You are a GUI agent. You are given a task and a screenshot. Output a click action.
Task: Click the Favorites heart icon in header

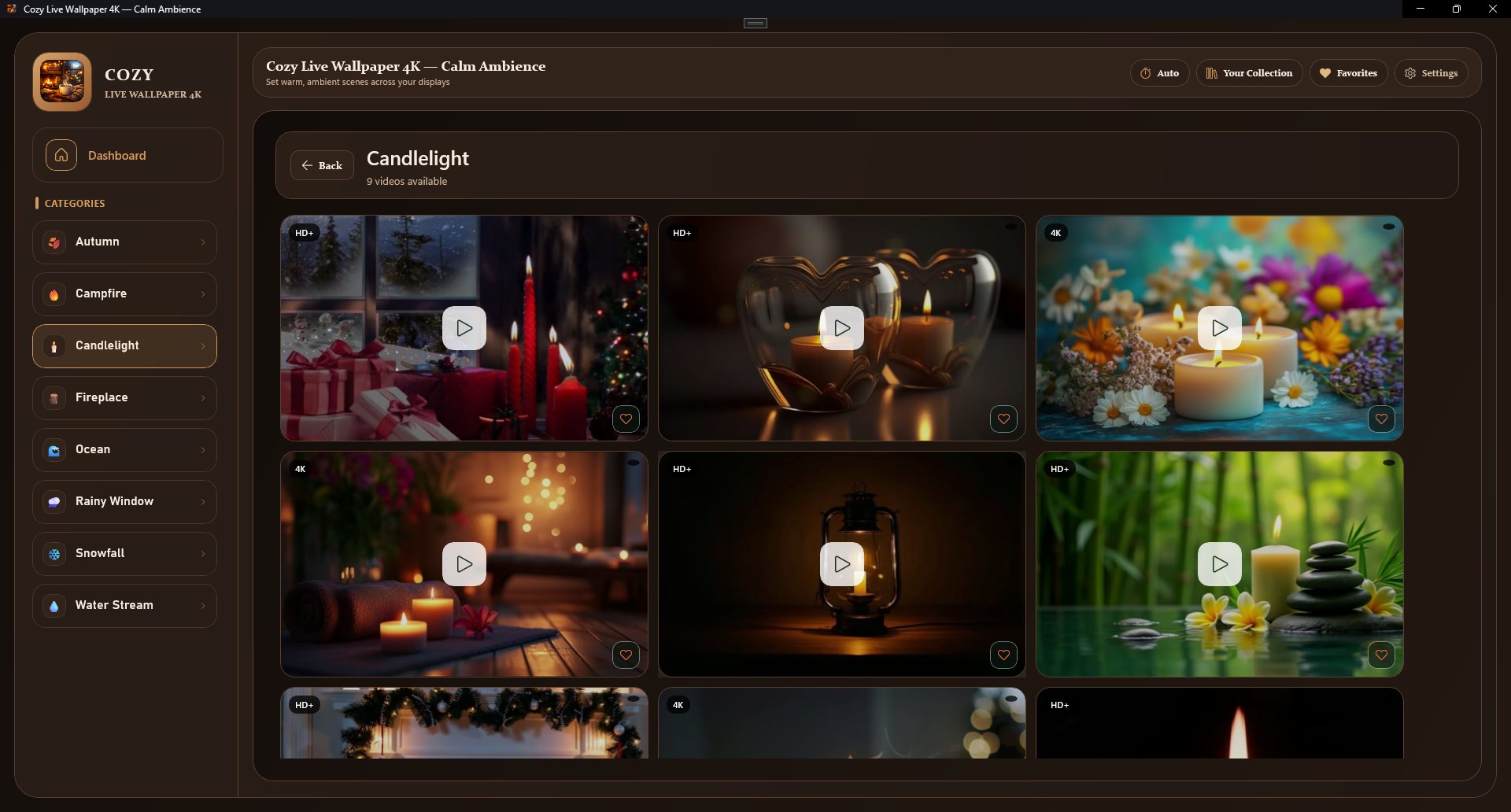(x=1325, y=73)
